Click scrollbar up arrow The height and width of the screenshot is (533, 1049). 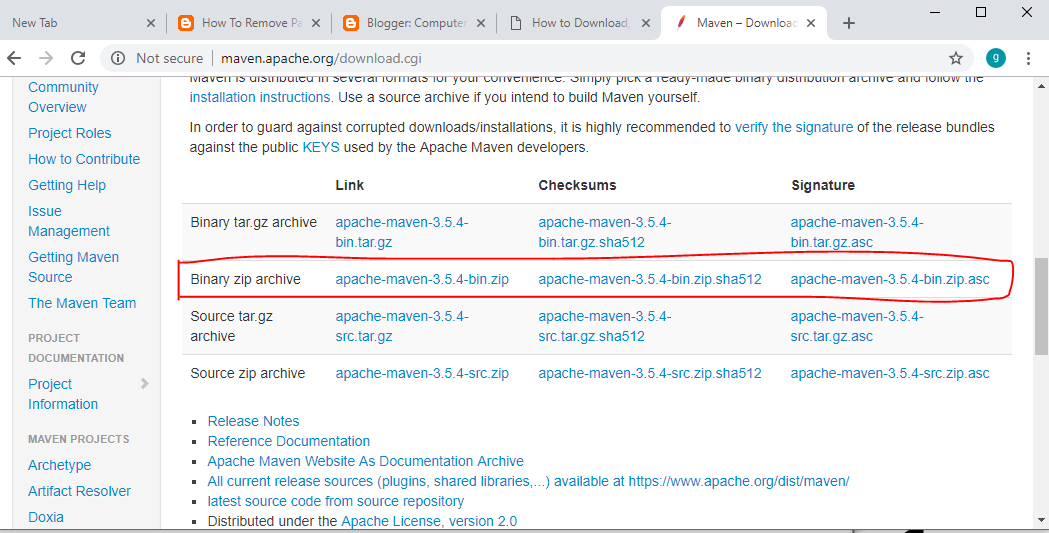1041,86
